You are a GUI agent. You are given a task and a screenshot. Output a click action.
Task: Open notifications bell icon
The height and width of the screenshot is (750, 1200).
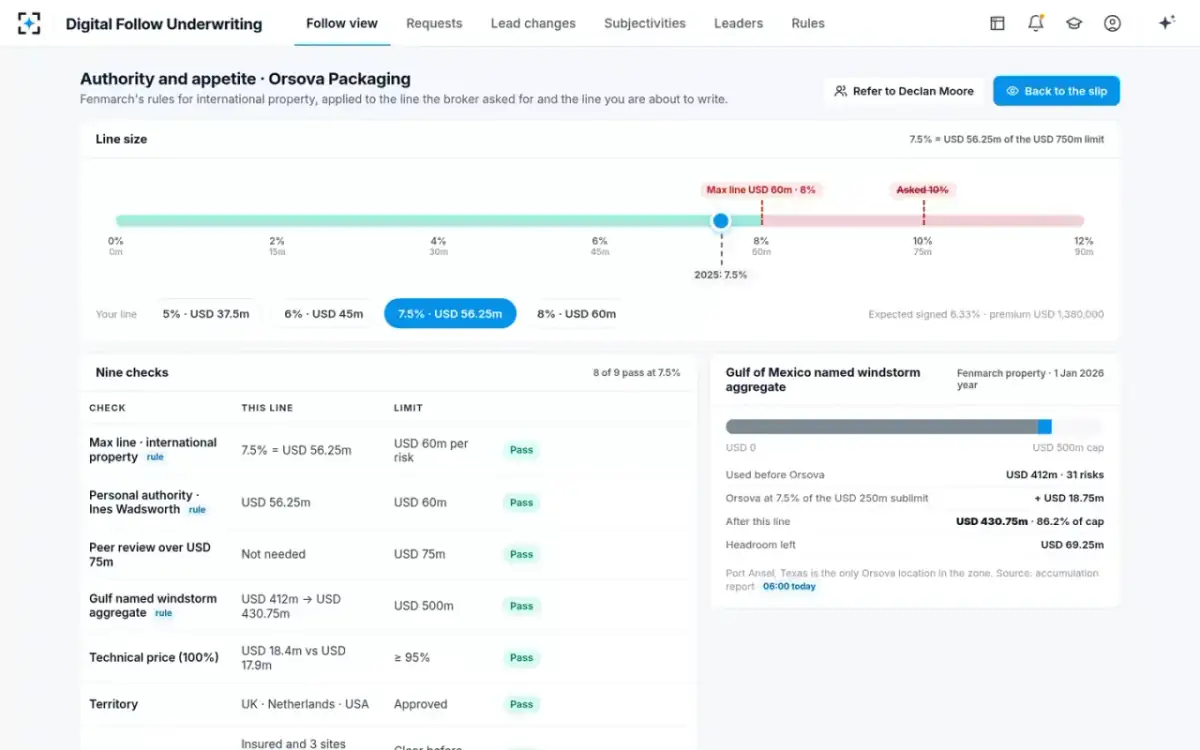point(1036,23)
